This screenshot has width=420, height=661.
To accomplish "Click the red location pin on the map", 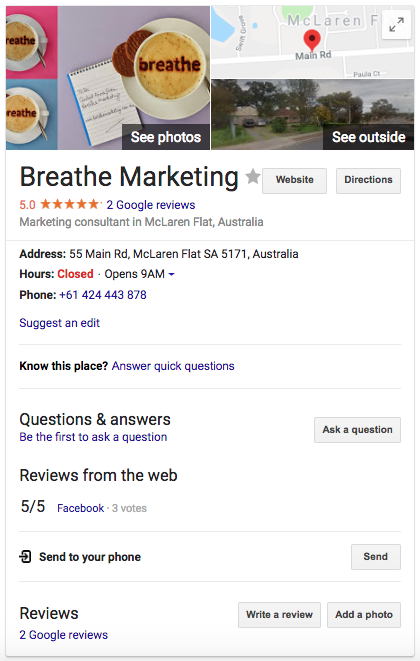I will [x=312, y=40].
